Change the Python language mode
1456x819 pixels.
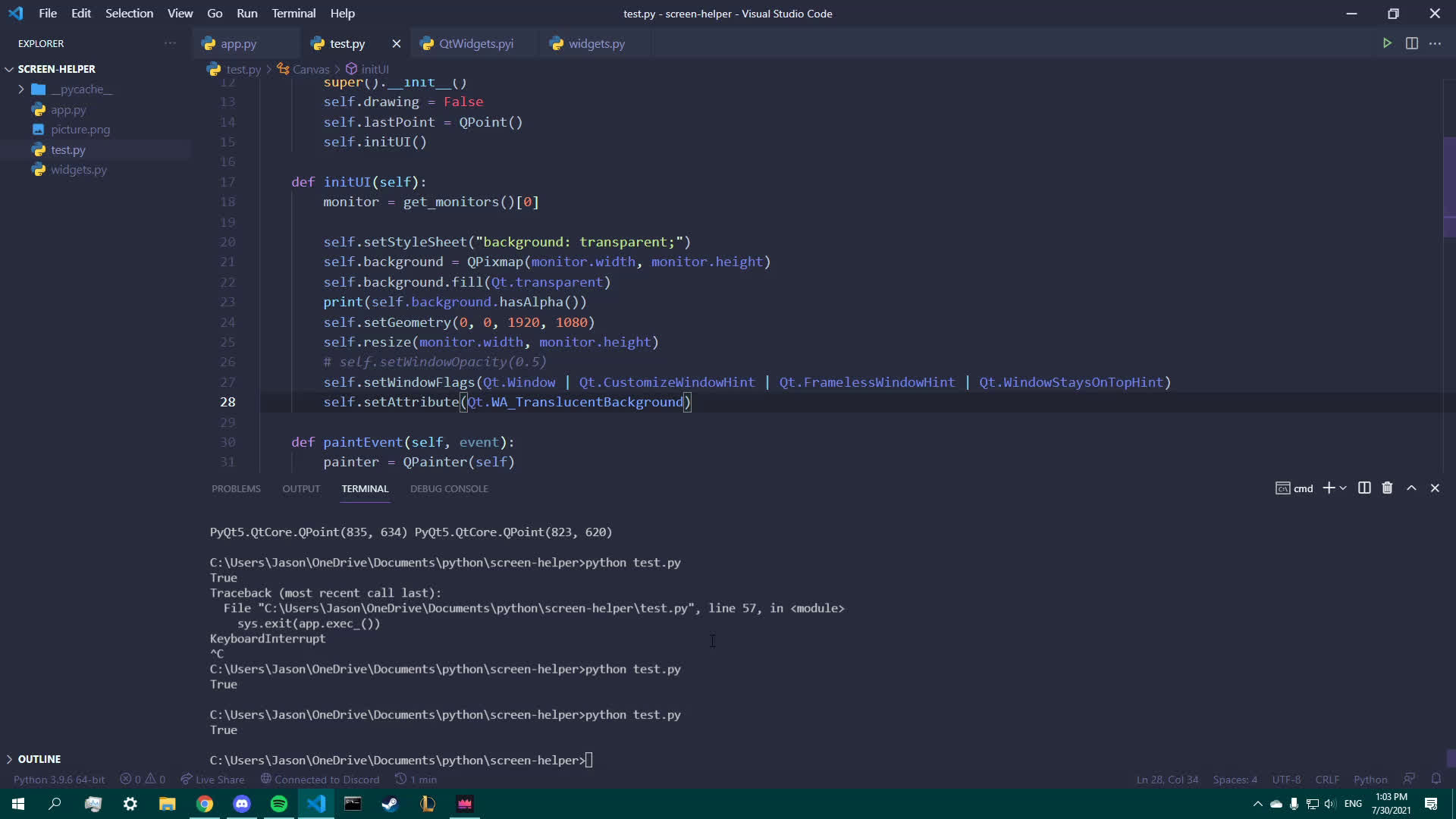click(1370, 780)
